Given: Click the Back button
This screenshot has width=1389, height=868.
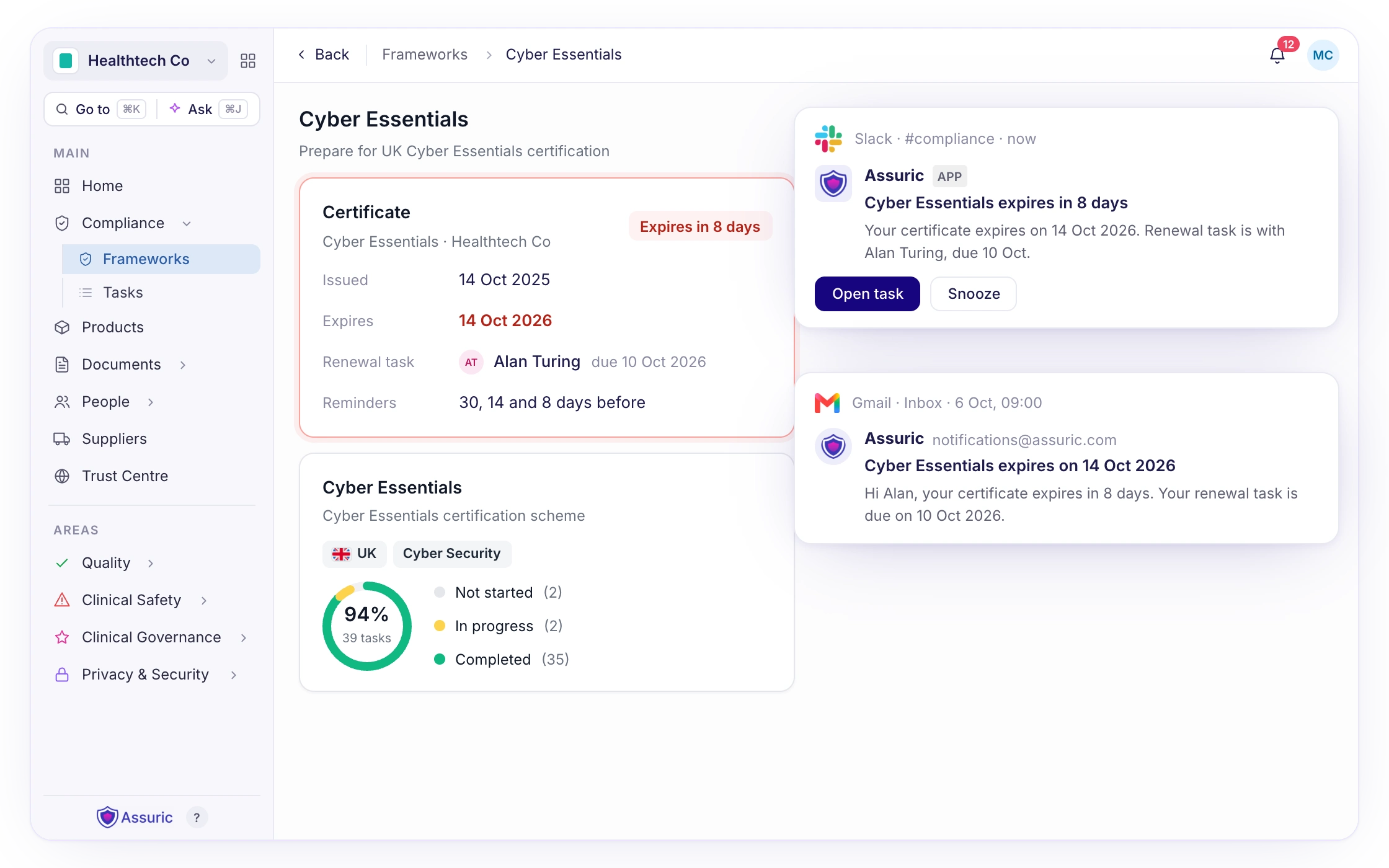Looking at the screenshot, I should click(324, 55).
